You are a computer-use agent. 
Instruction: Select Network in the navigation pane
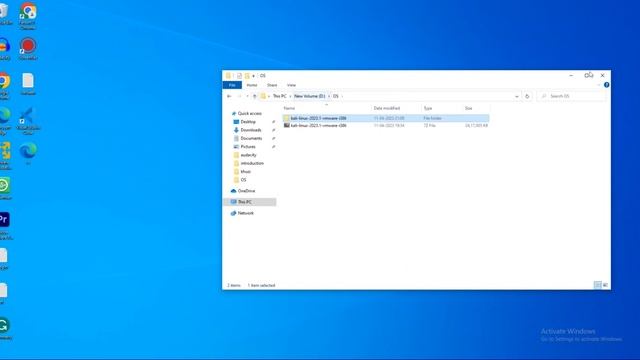pos(245,213)
